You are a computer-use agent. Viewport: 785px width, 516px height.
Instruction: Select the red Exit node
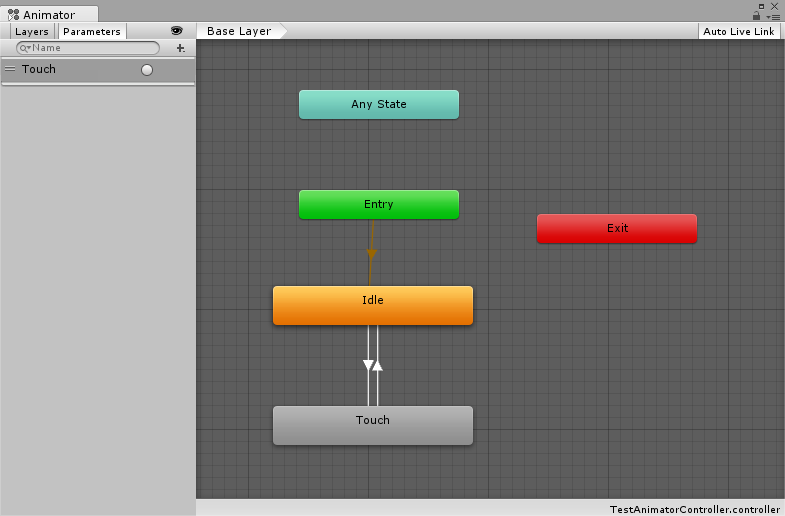(616, 228)
